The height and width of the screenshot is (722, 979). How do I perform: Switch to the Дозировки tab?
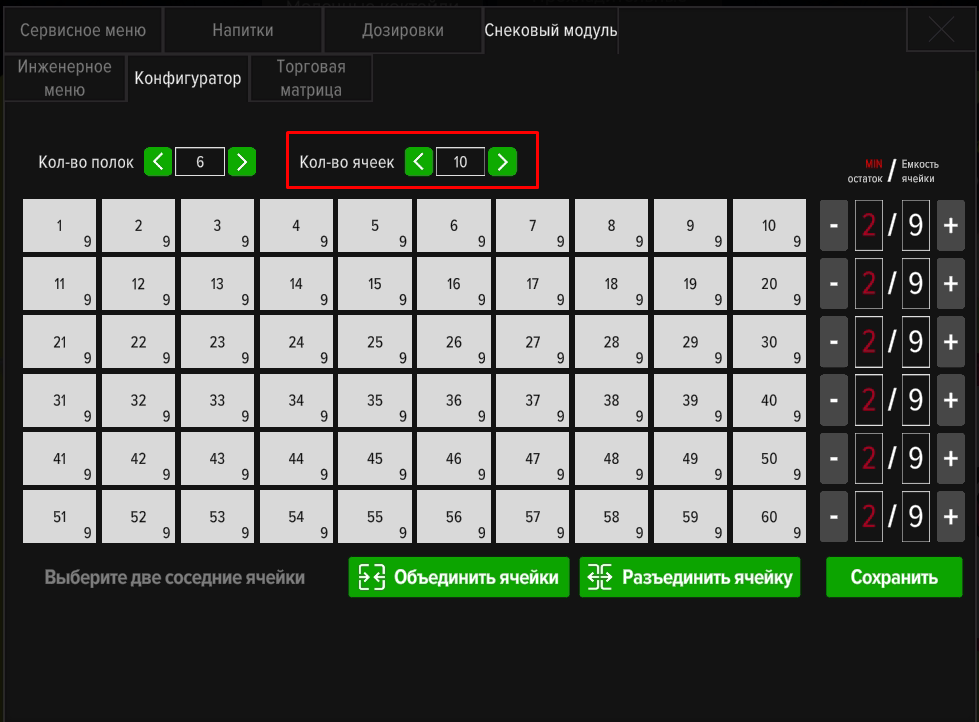click(402, 30)
